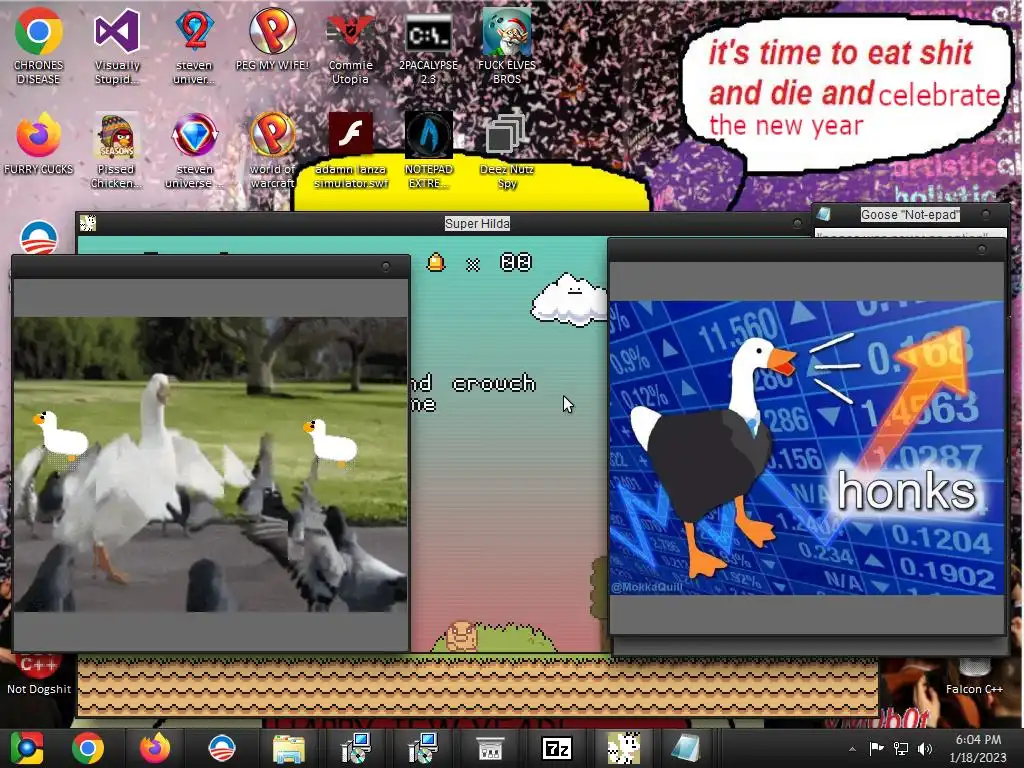Open the PEG MY WIFE! Peggle icon

[272, 39]
